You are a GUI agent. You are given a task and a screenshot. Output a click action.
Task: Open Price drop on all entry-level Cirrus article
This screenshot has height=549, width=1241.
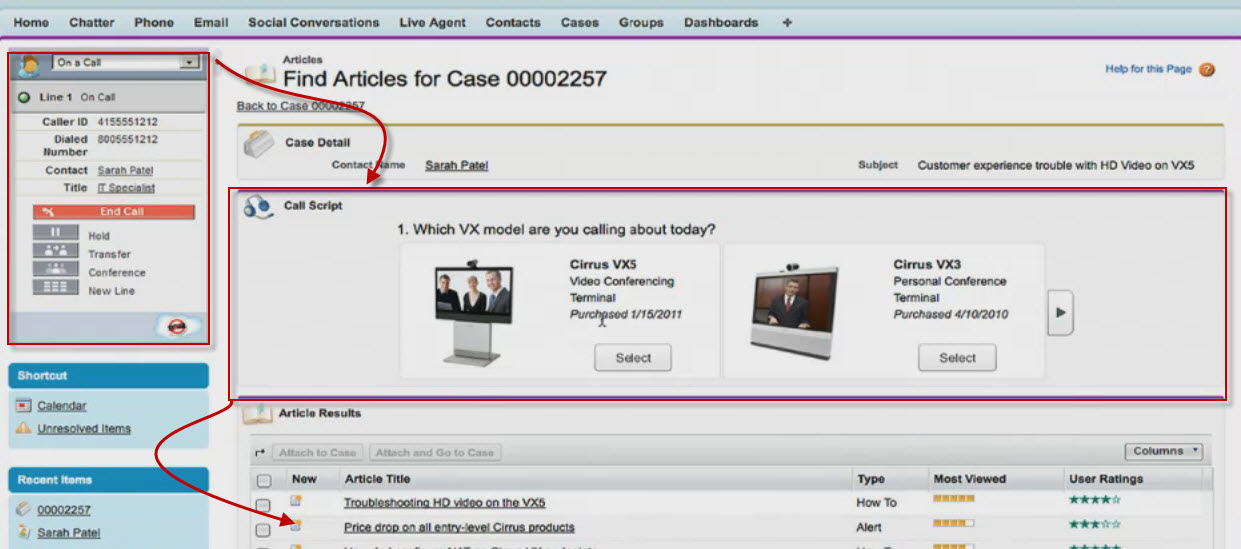[x=459, y=527]
